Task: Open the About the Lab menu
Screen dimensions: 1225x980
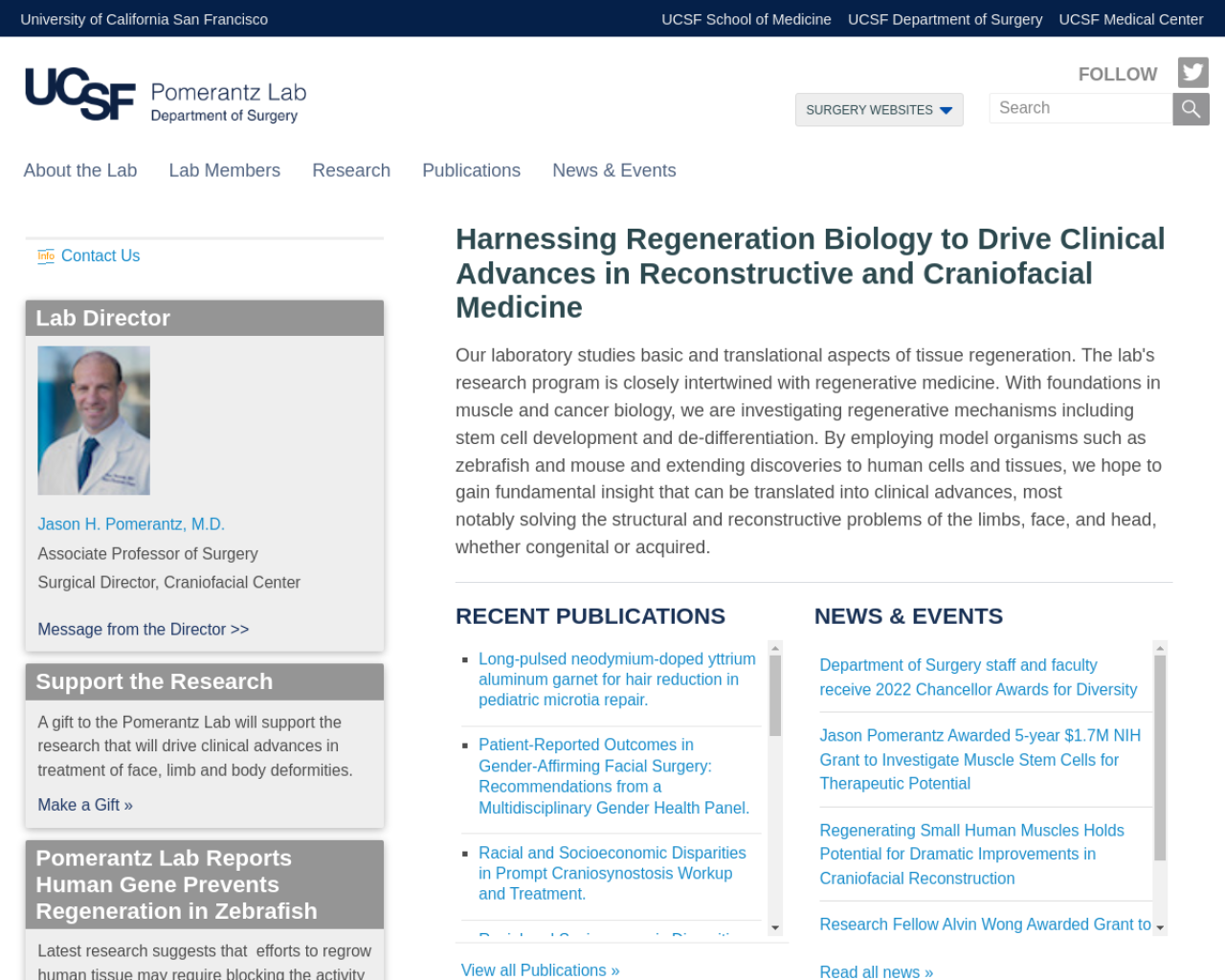Action: (x=80, y=170)
